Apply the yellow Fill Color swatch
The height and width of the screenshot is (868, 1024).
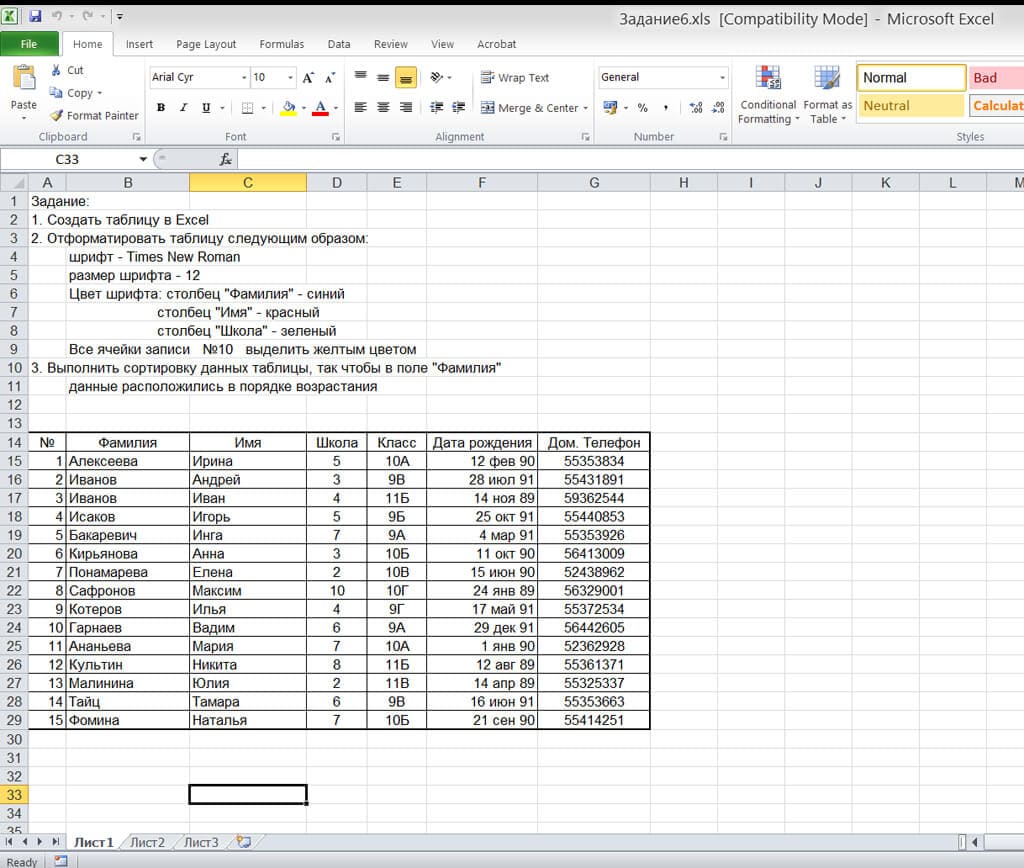(x=288, y=108)
